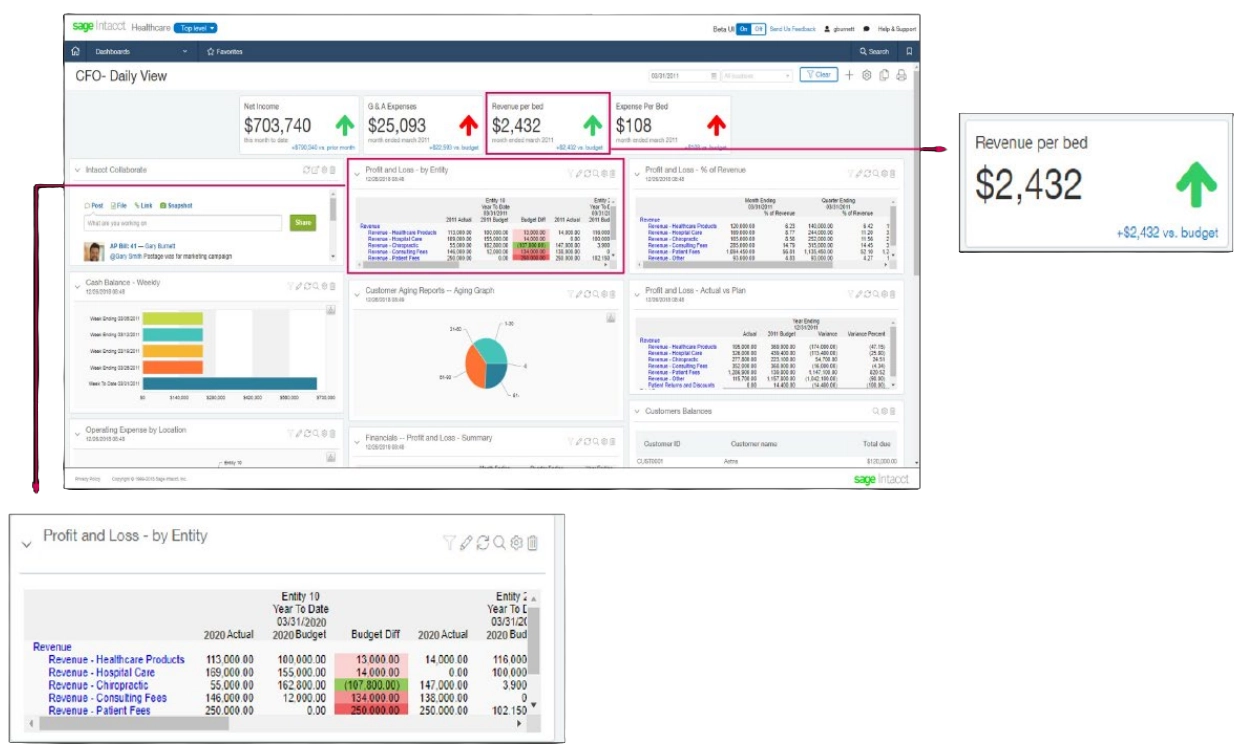Refresh the Cash Balance - Weekly panel
The height and width of the screenshot is (753, 1244).
point(307,285)
